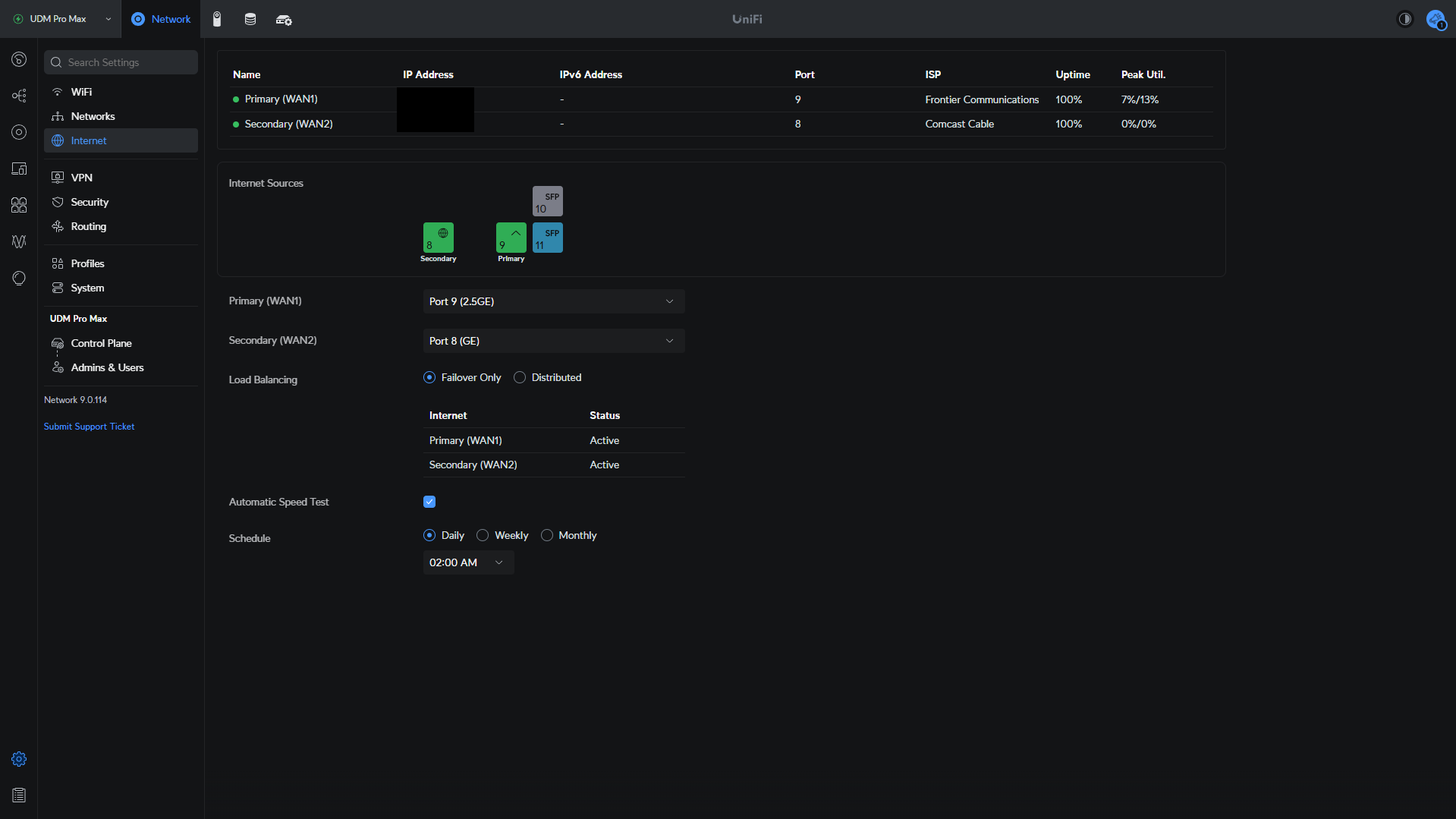Screen dimensions: 1456x819
Task: Open Security settings
Action: (x=121, y=202)
